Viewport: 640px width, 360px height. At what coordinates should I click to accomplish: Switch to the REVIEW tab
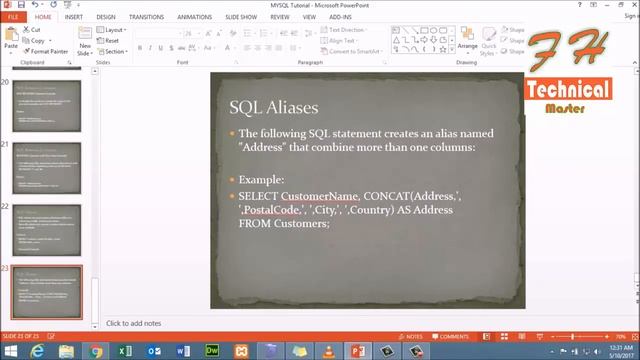(x=280, y=17)
